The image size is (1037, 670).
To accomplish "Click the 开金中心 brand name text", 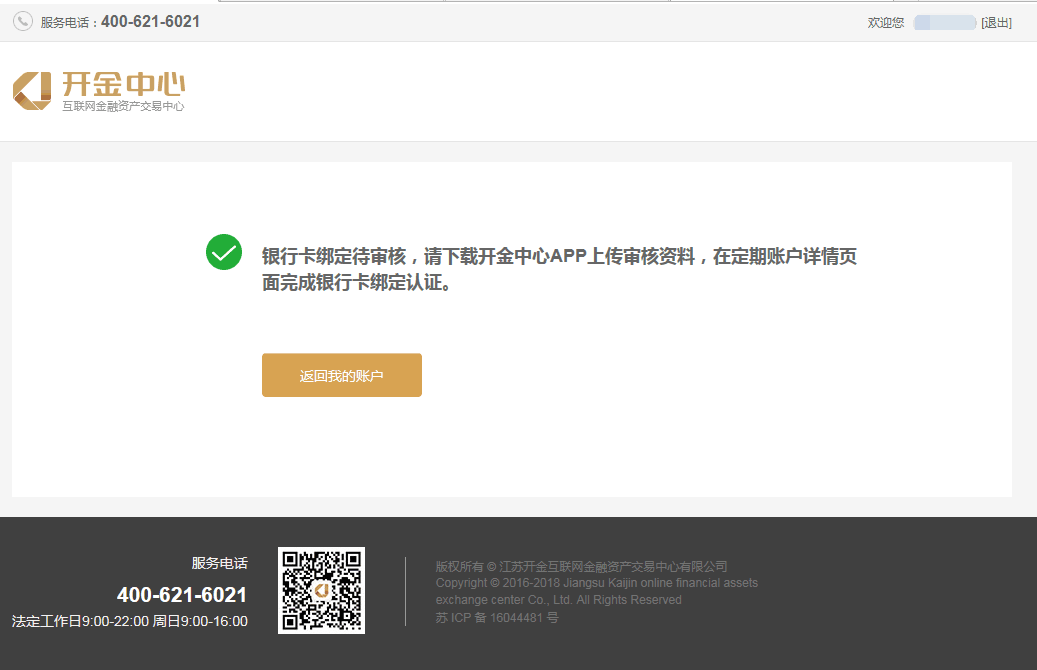I will point(123,84).
